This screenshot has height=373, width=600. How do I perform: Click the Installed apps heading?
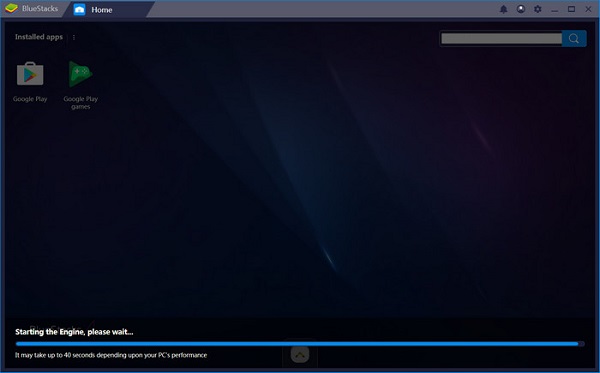point(39,37)
